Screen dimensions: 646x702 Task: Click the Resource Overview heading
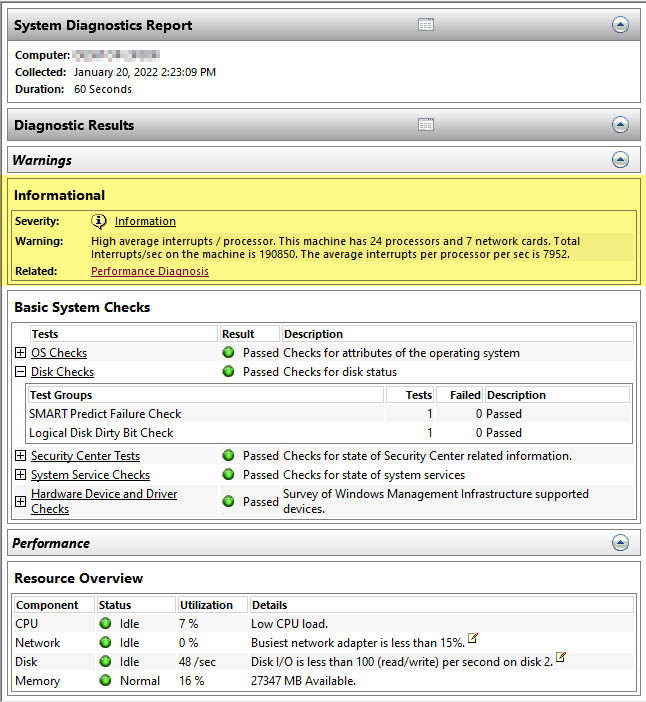tap(78, 578)
